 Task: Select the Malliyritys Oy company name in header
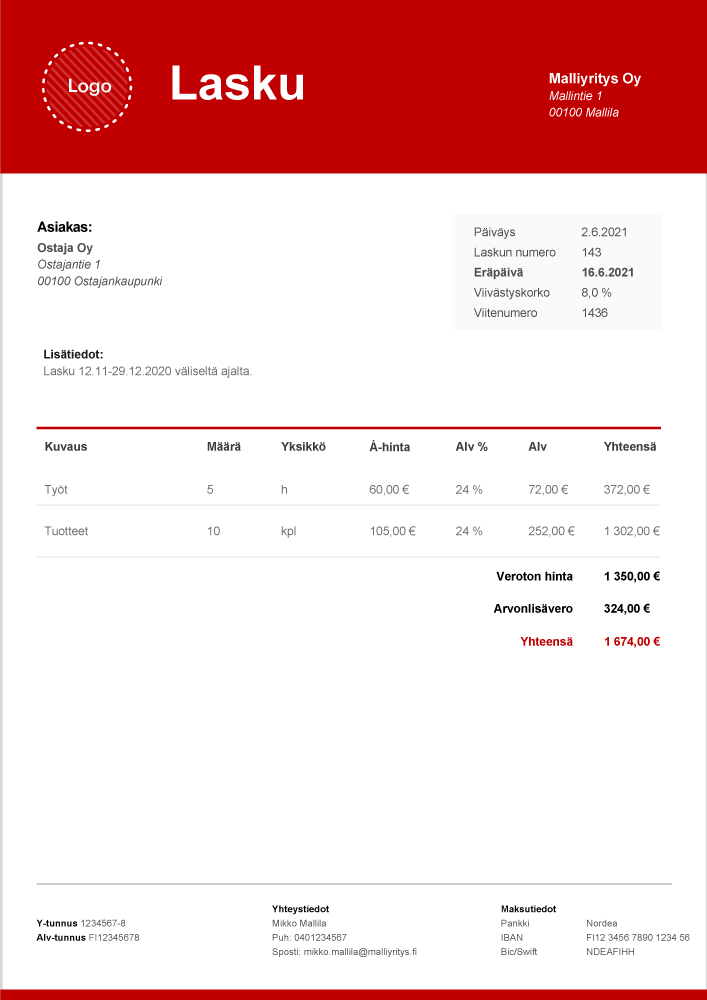(x=594, y=78)
